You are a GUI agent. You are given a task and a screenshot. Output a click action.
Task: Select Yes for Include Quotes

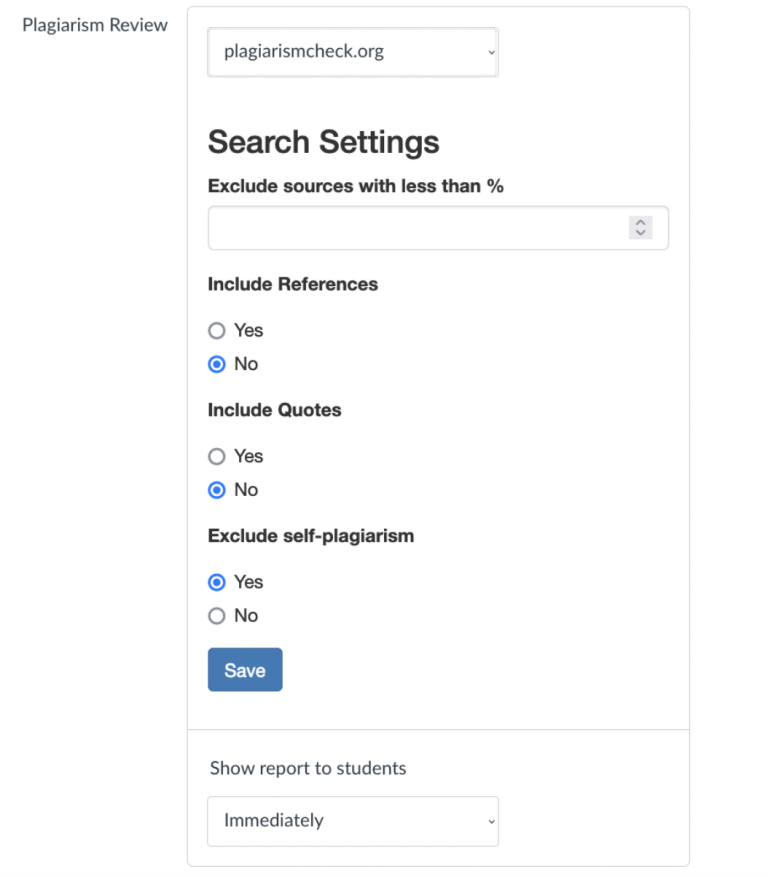point(216,456)
